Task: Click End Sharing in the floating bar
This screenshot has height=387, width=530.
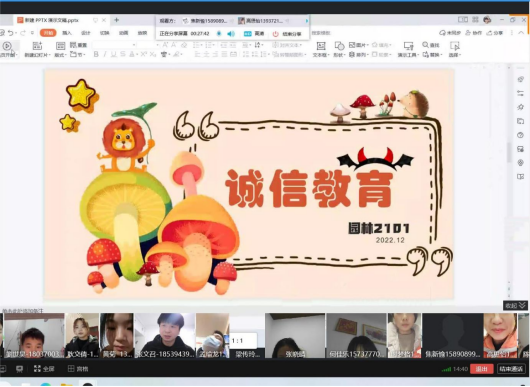Action: [288, 34]
